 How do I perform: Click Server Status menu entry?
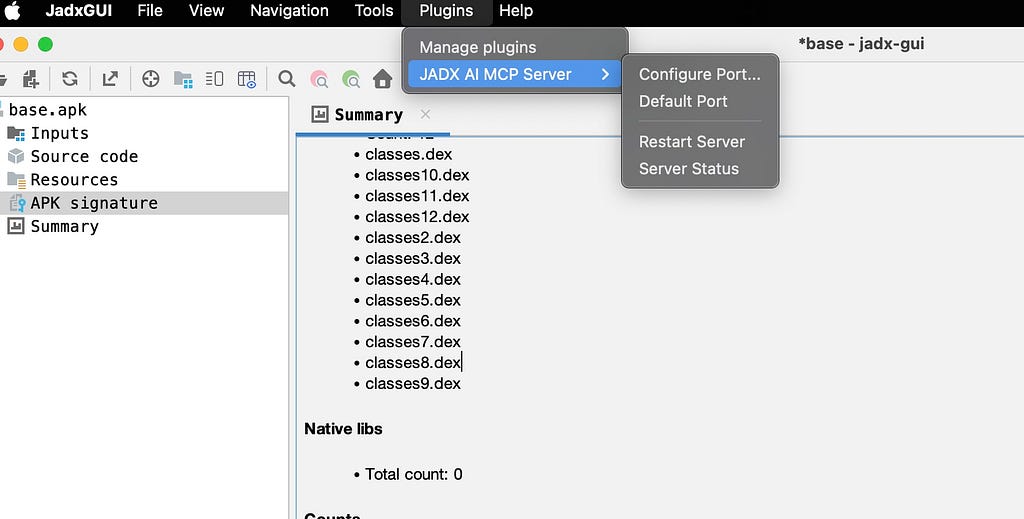click(x=688, y=168)
